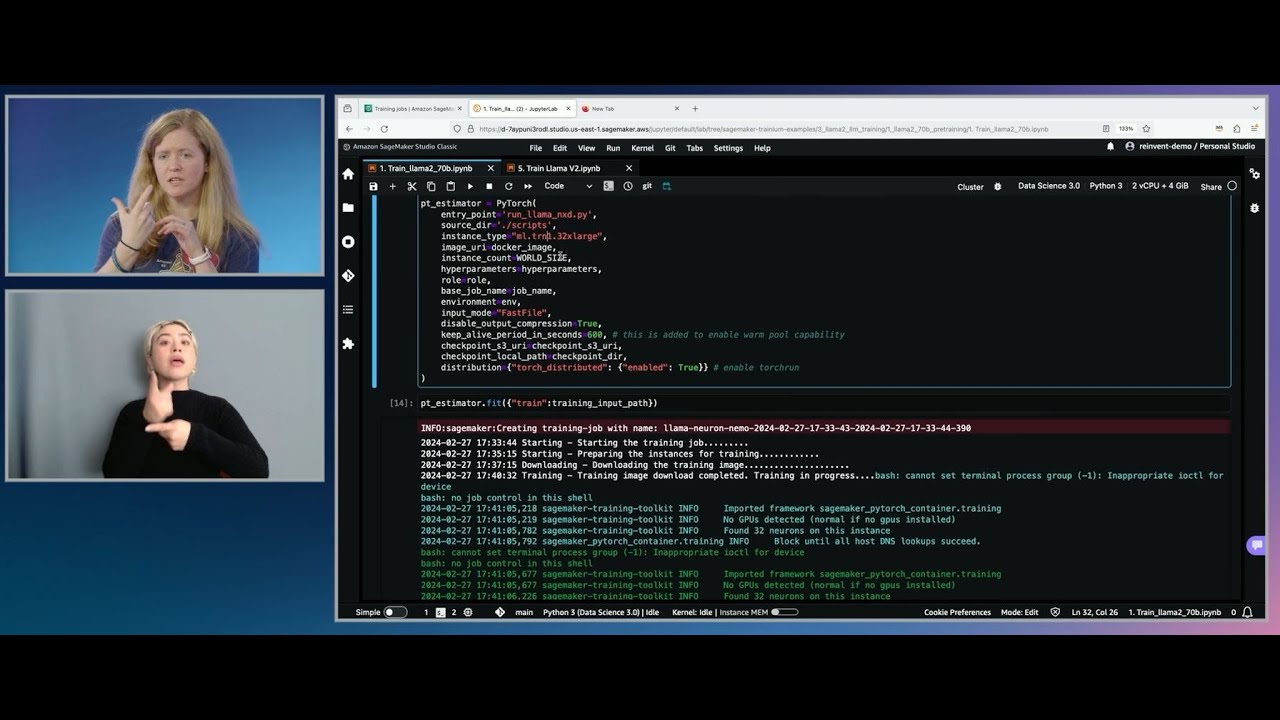Restart kernel using the refresh icon
Image resolution: width=1280 pixels, height=720 pixels.
coord(508,186)
